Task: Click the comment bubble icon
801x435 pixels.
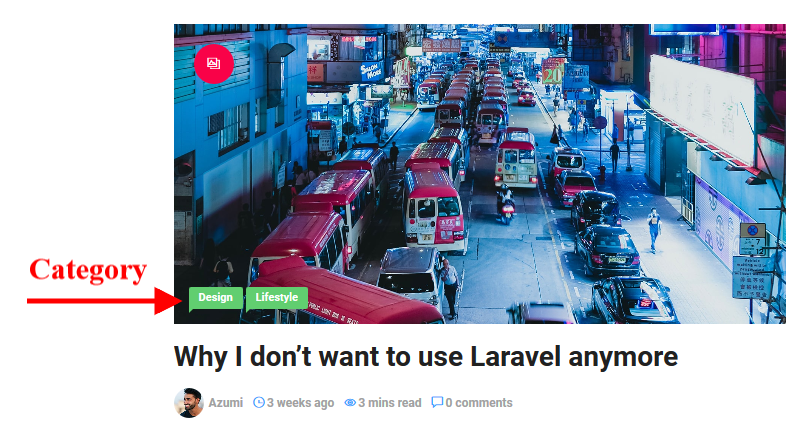Action: click(437, 402)
